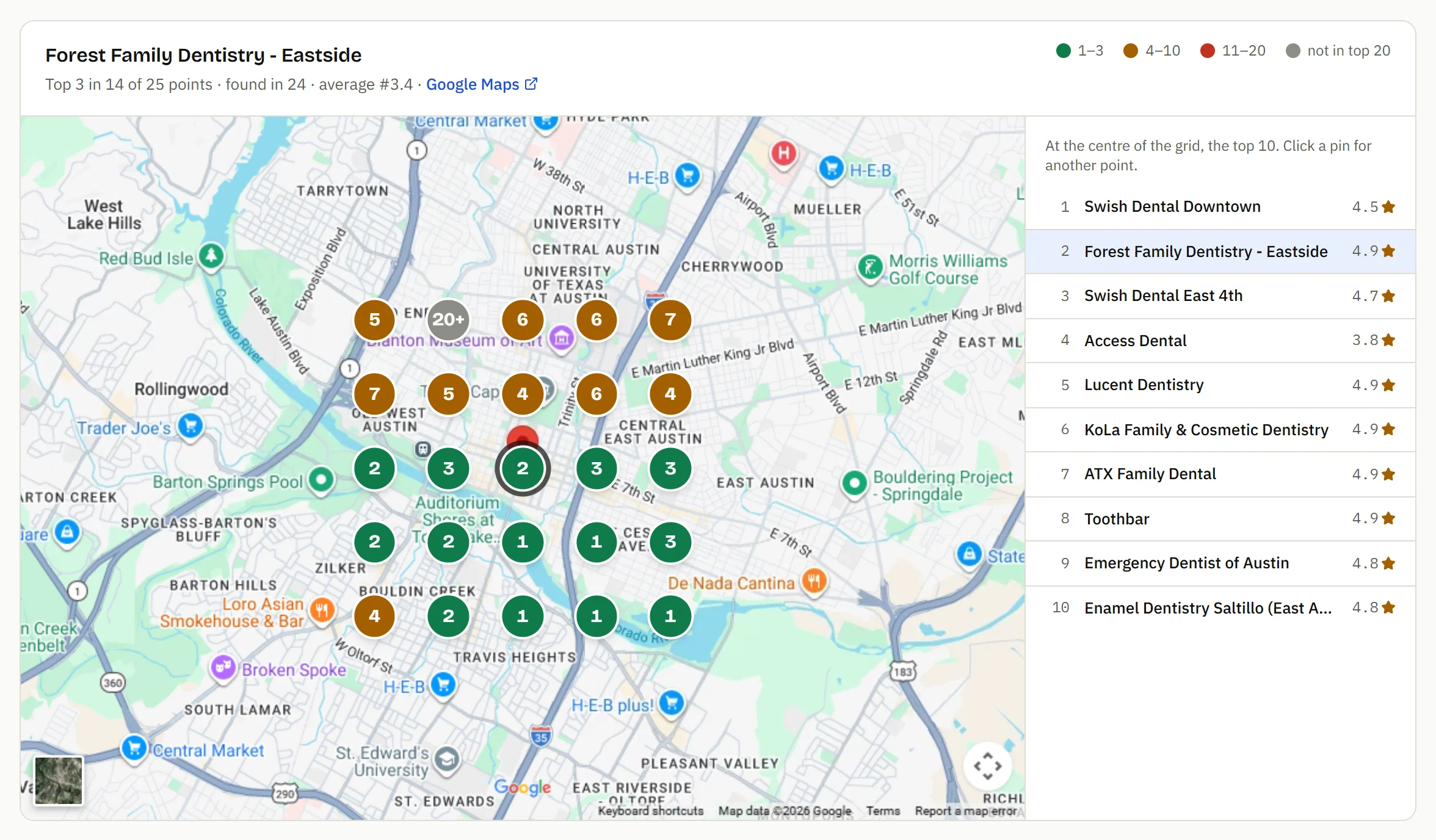Viewport: 1436px width, 840px height.
Task: Select the Lucent Dentistry row
Action: pos(1220,385)
